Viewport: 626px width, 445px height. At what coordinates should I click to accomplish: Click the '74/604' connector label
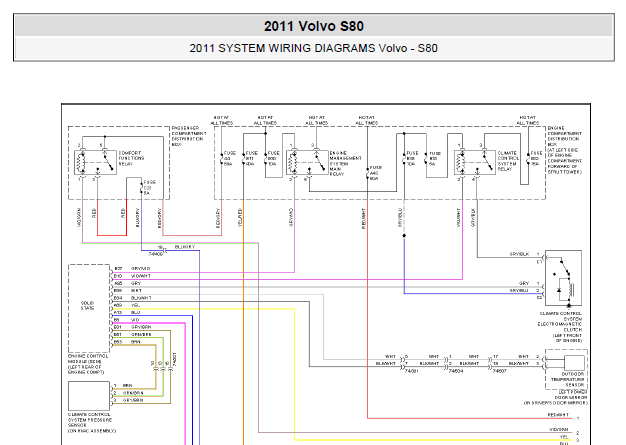456,371
